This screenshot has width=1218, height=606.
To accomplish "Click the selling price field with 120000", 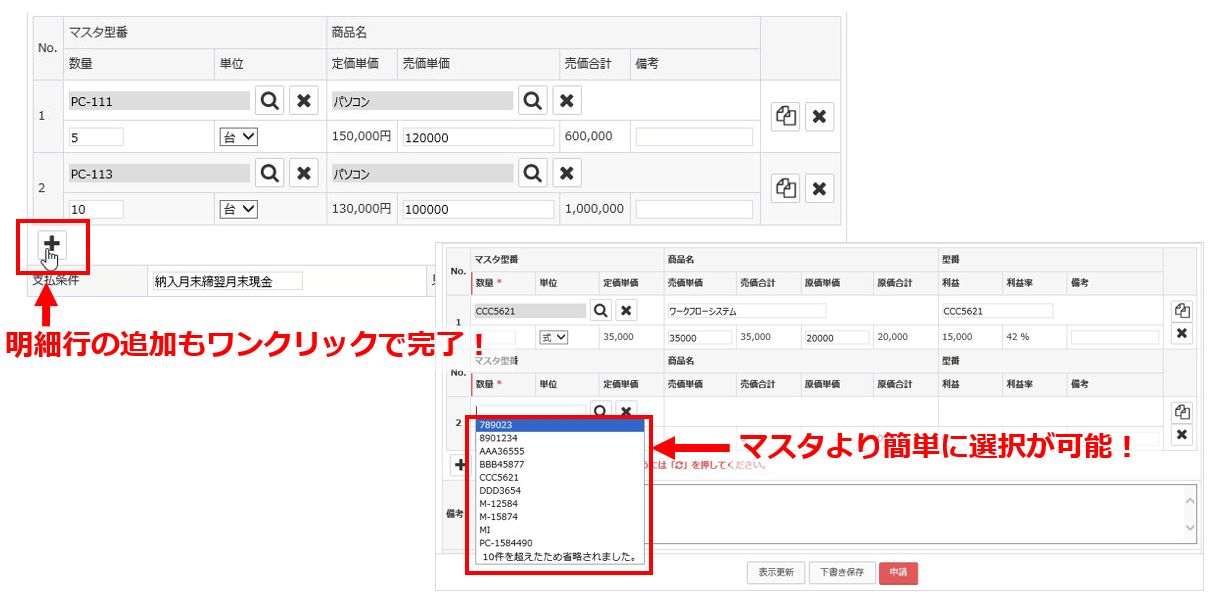I will [478, 137].
